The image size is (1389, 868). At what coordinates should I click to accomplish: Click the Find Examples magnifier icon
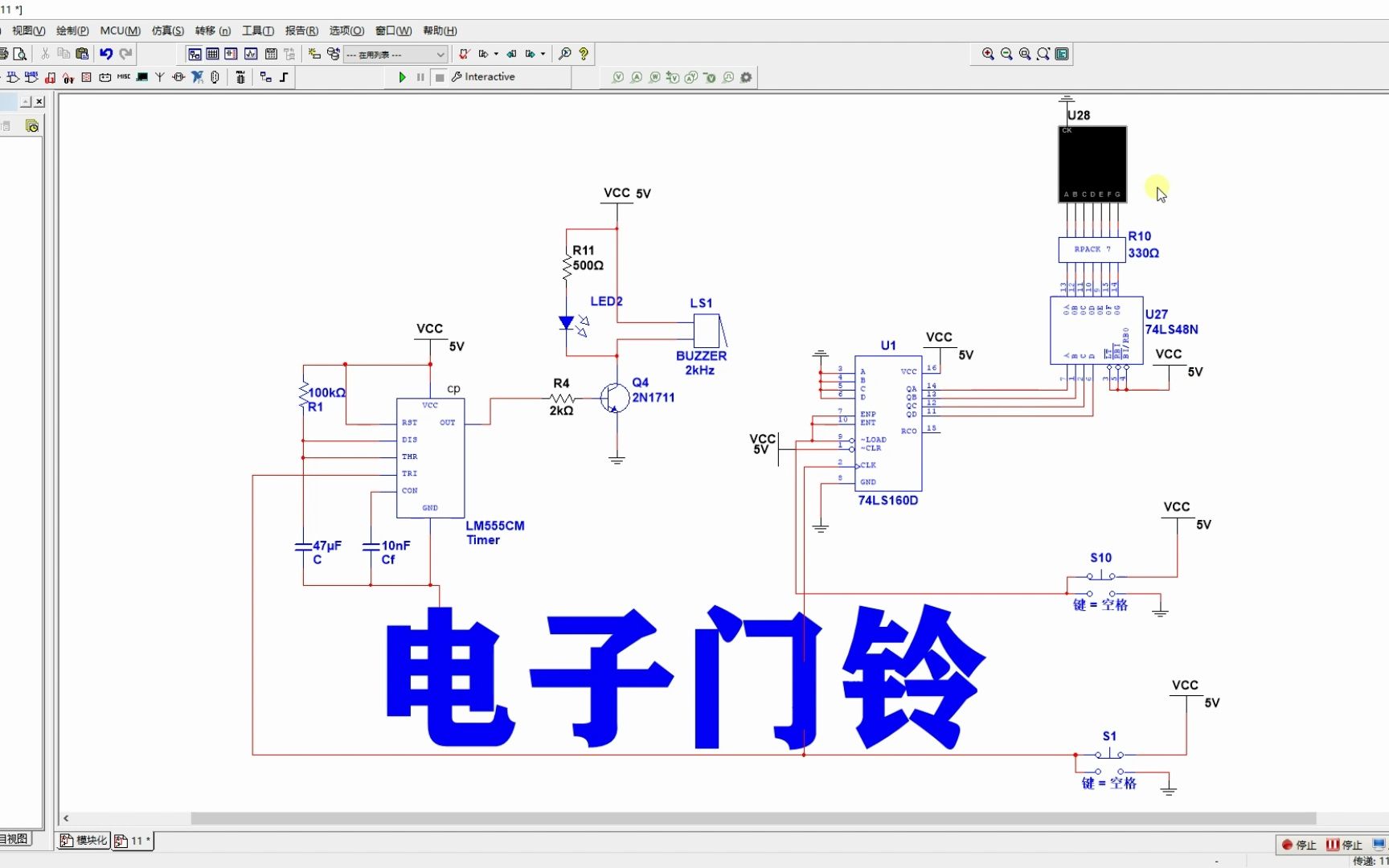pos(565,54)
